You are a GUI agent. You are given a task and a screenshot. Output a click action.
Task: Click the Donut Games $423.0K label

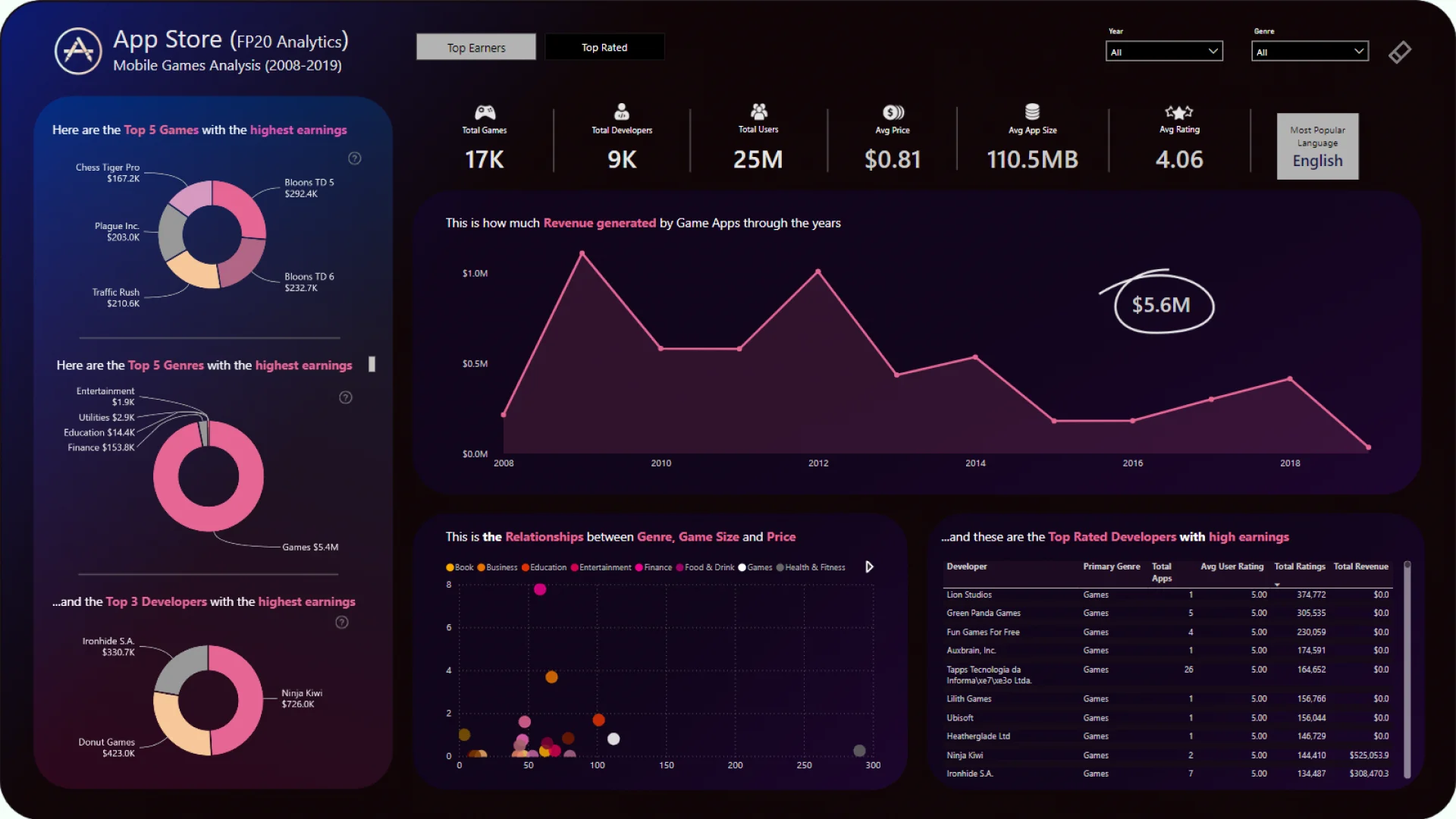point(106,748)
